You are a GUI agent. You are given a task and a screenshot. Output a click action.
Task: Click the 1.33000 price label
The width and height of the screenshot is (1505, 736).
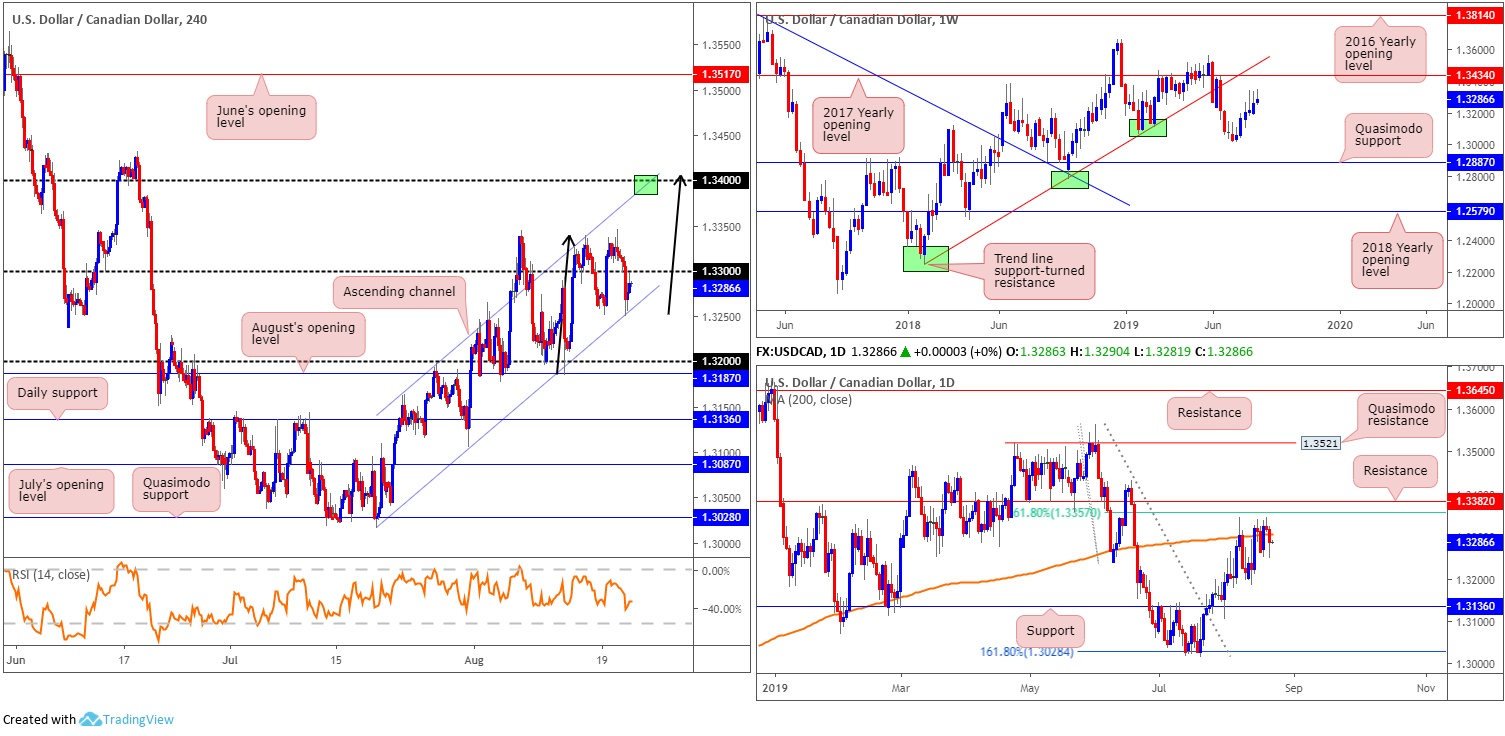click(x=723, y=271)
